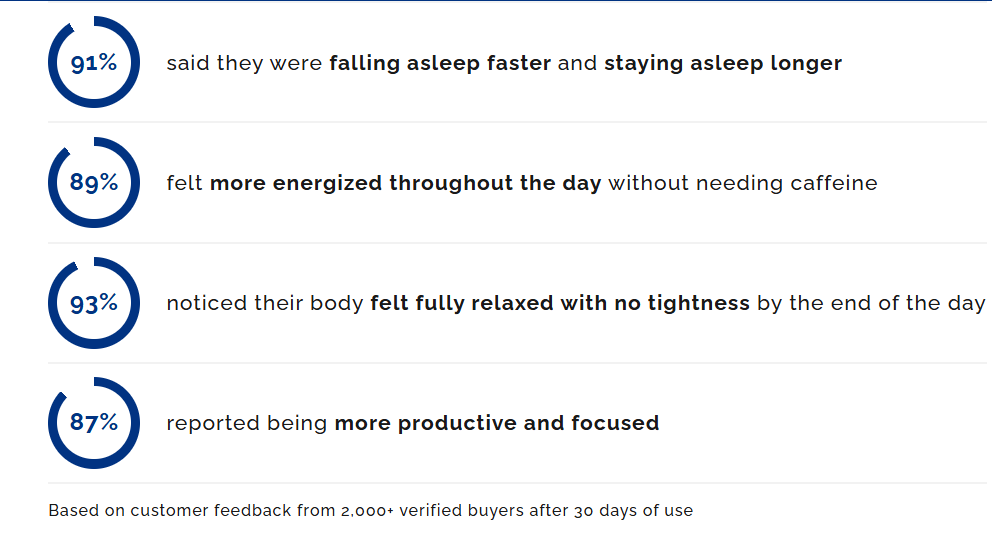Click the bold 'falling asleep faster' text

point(440,63)
